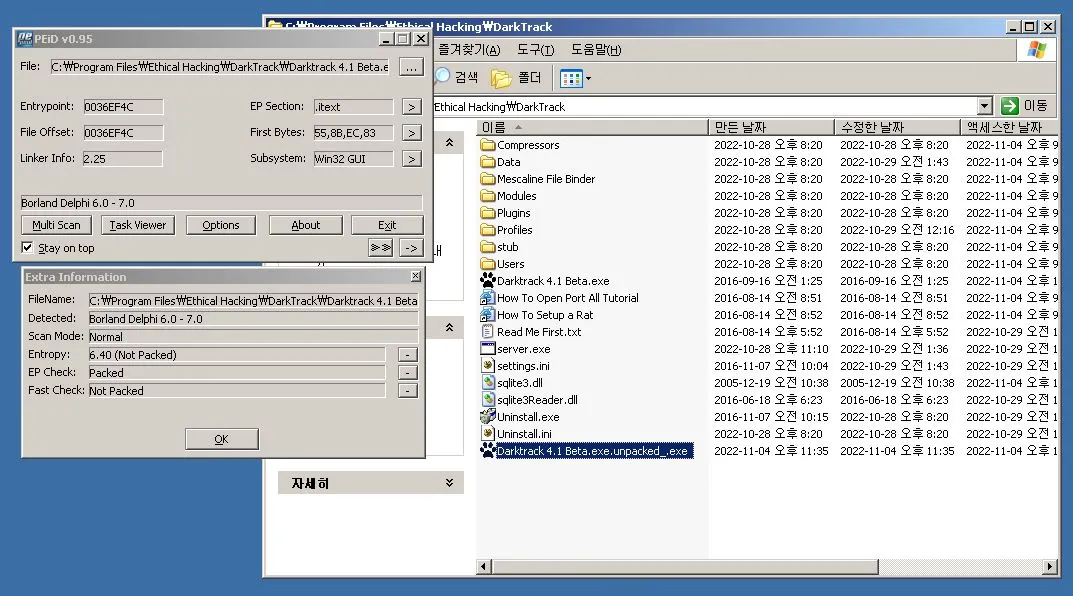The width and height of the screenshot is (1073, 596).
Task: Confirm Extra Information with OK
Action: (x=222, y=439)
